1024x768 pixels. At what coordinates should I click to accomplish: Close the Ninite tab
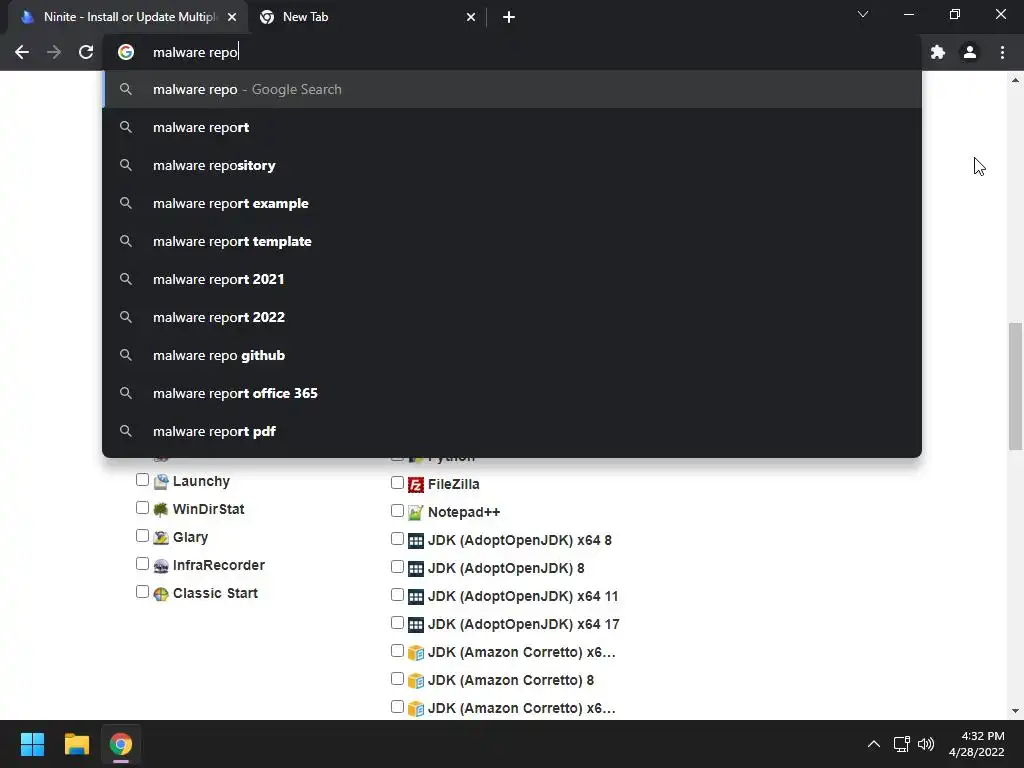coord(232,18)
